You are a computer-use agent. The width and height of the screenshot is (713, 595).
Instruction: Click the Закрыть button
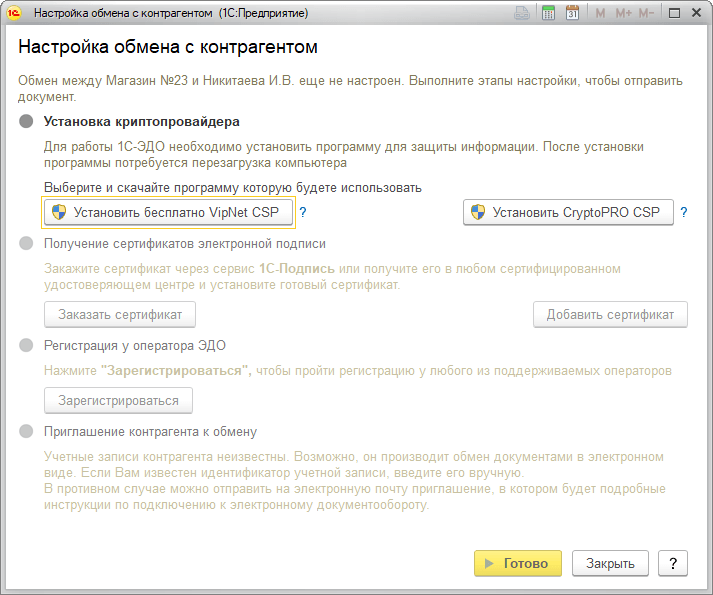610,563
